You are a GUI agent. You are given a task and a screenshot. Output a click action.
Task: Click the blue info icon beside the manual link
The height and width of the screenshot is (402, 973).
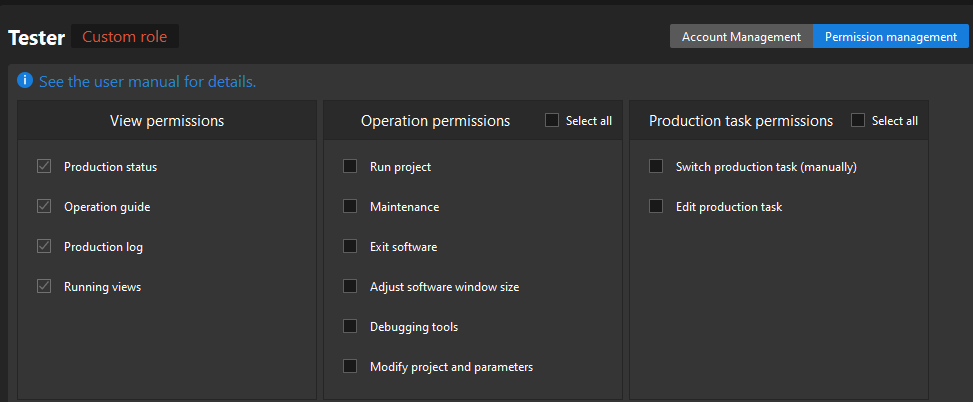[x=25, y=81]
